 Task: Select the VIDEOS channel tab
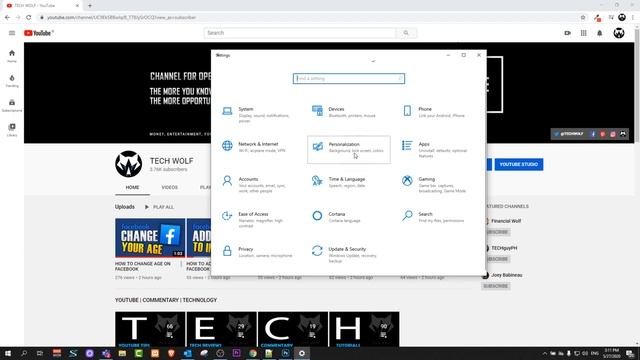pyautogui.click(x=169, y=187)
